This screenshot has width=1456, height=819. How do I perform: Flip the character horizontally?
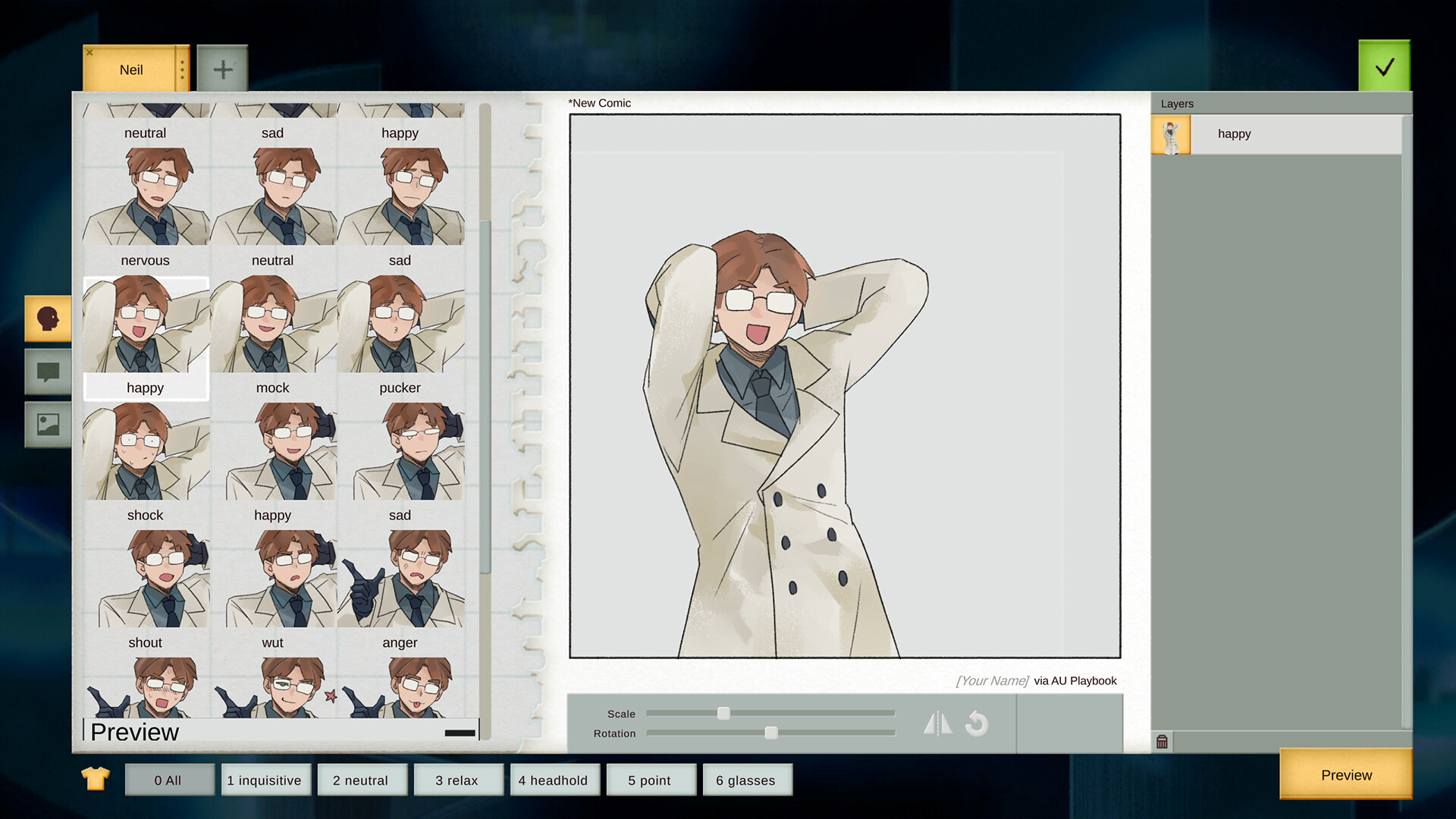(x=939, y=723)
